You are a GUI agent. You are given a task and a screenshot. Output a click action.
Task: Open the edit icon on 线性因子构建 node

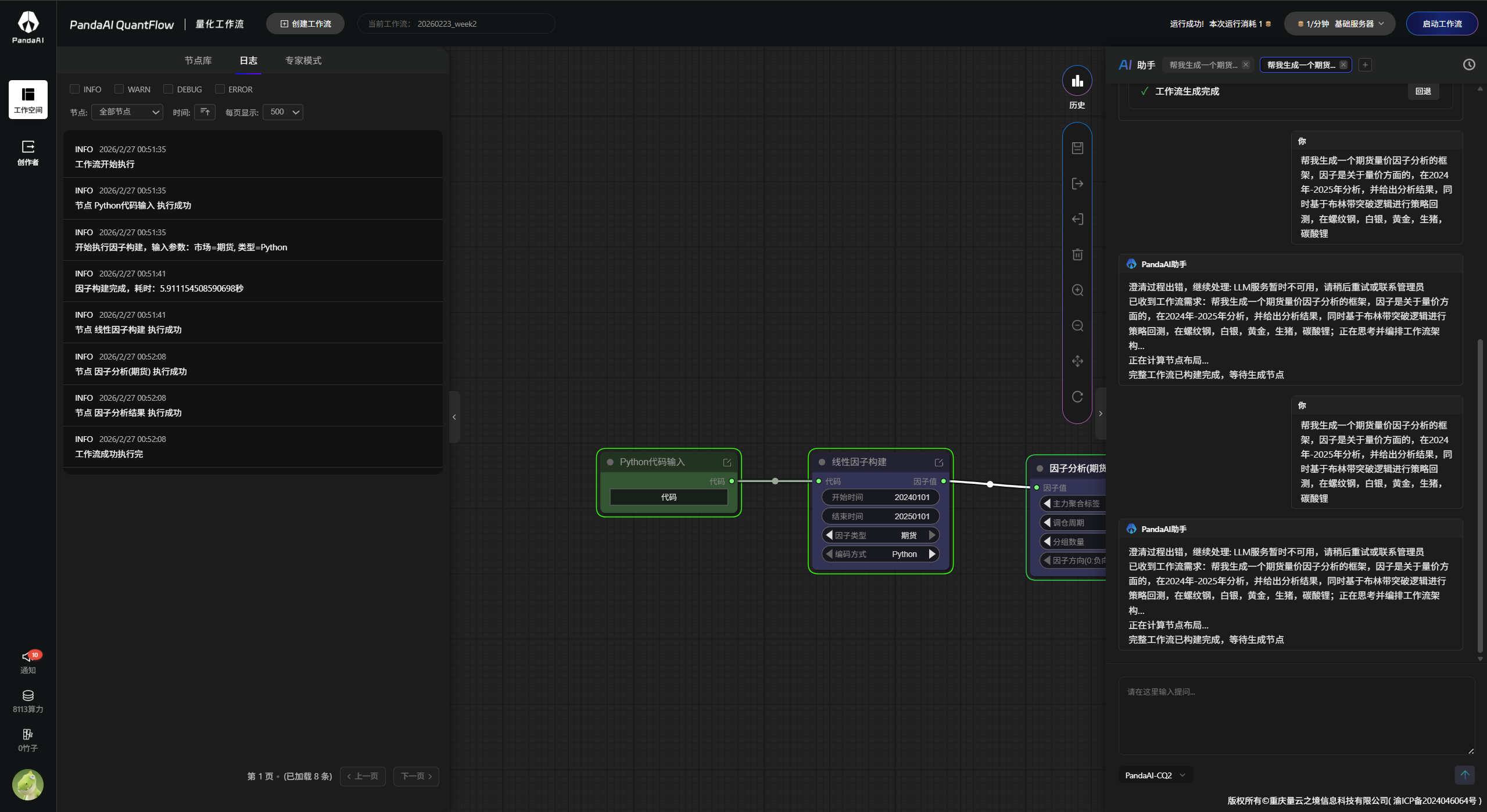[938, 462]
